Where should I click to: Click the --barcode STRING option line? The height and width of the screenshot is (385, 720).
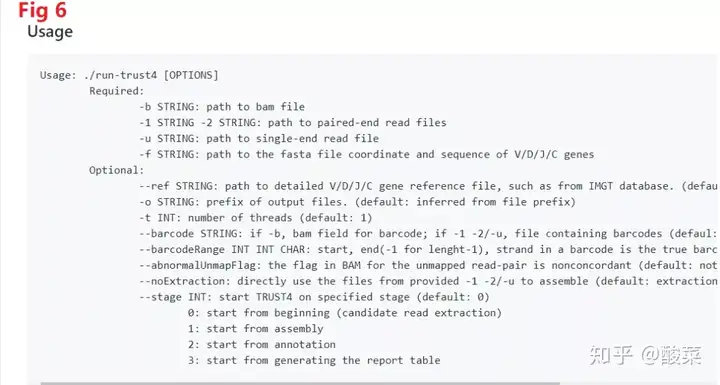coord(428,234)
